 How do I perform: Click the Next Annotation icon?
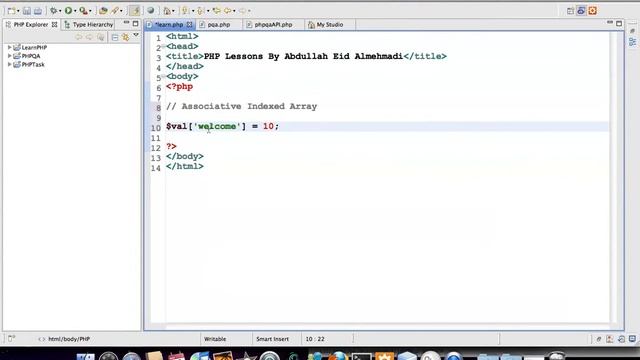pyautogui.click(x=185, y=11)
